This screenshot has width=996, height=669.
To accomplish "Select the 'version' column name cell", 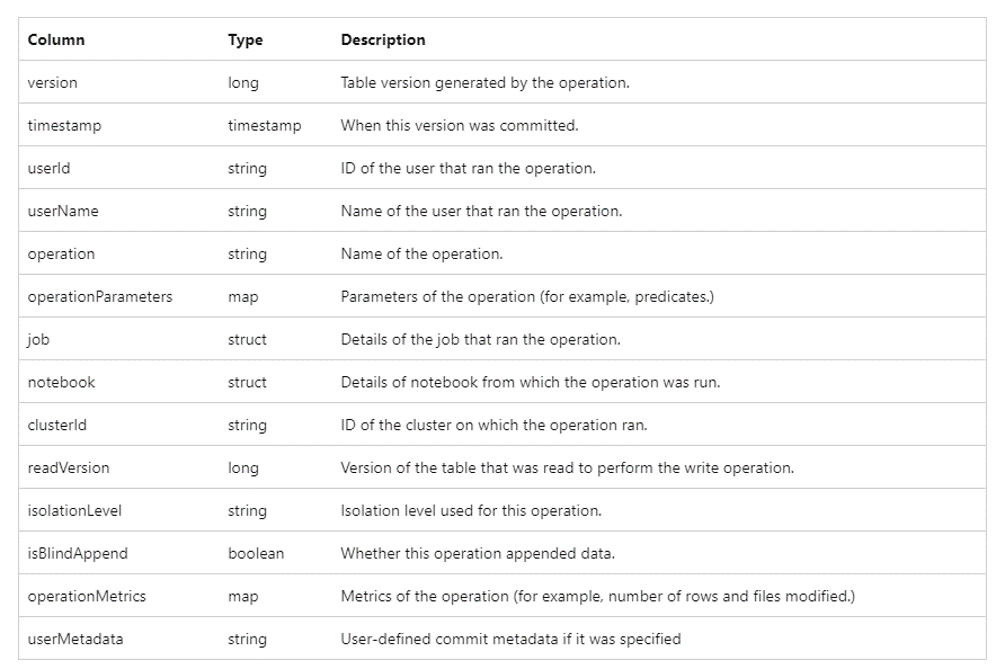I will pyautogui.click(x=52, y=83).
